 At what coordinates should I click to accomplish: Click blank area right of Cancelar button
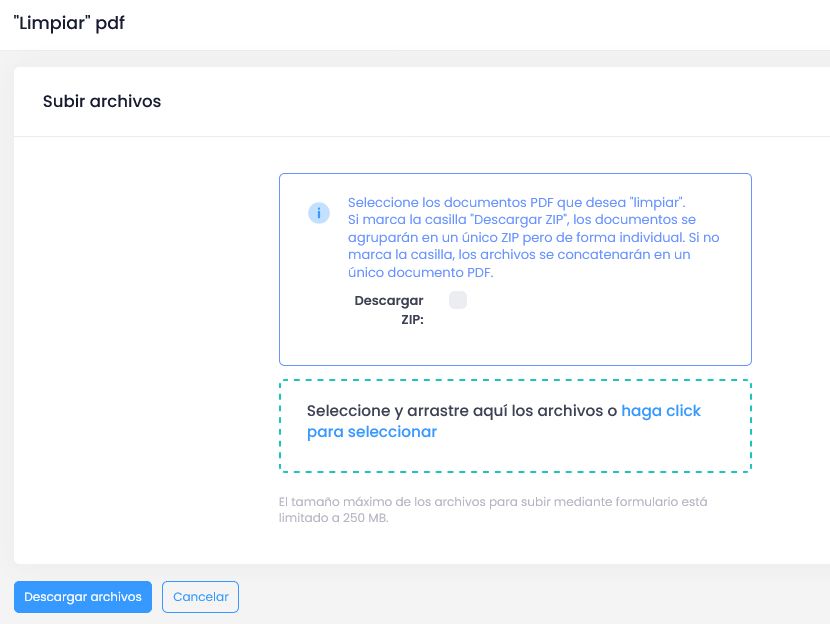pyautogui.click(x=500, y=597)
